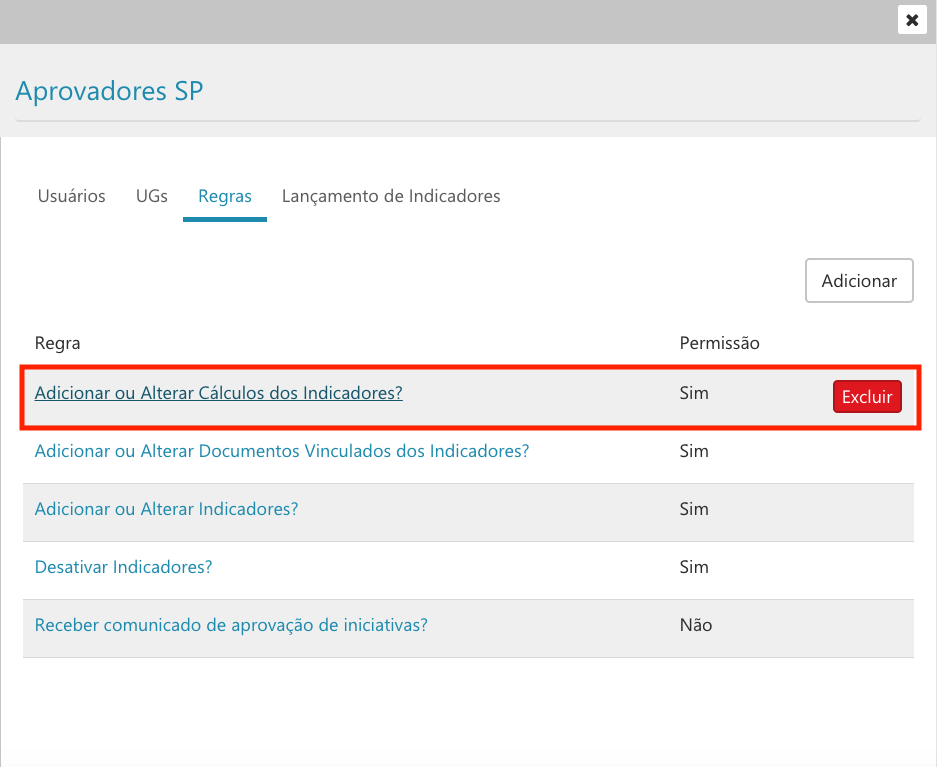Switch to the Usuários tab
Viewport: 937px width, 767px height.
pos(72,196)
